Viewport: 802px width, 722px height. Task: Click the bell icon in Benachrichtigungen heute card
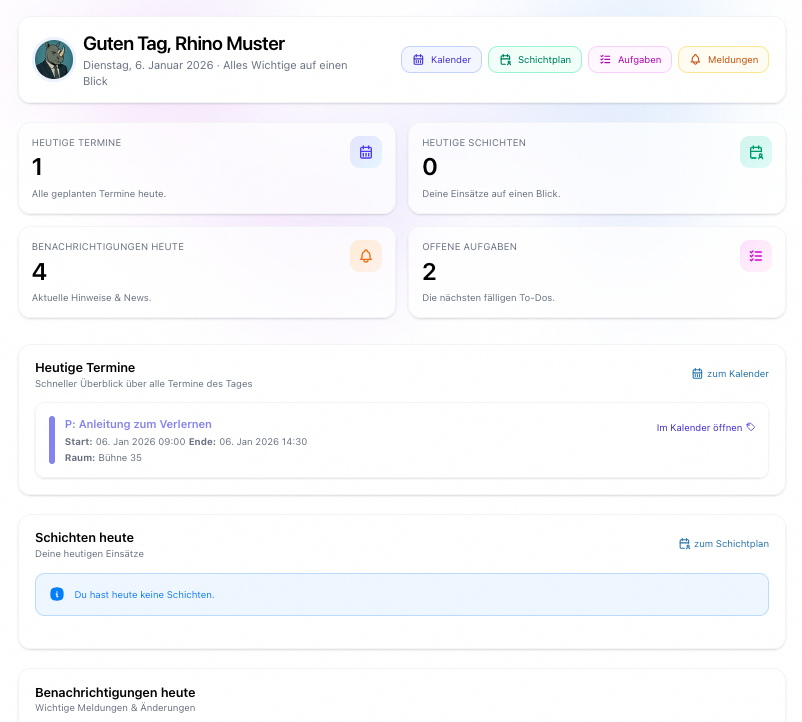point(365,256)
